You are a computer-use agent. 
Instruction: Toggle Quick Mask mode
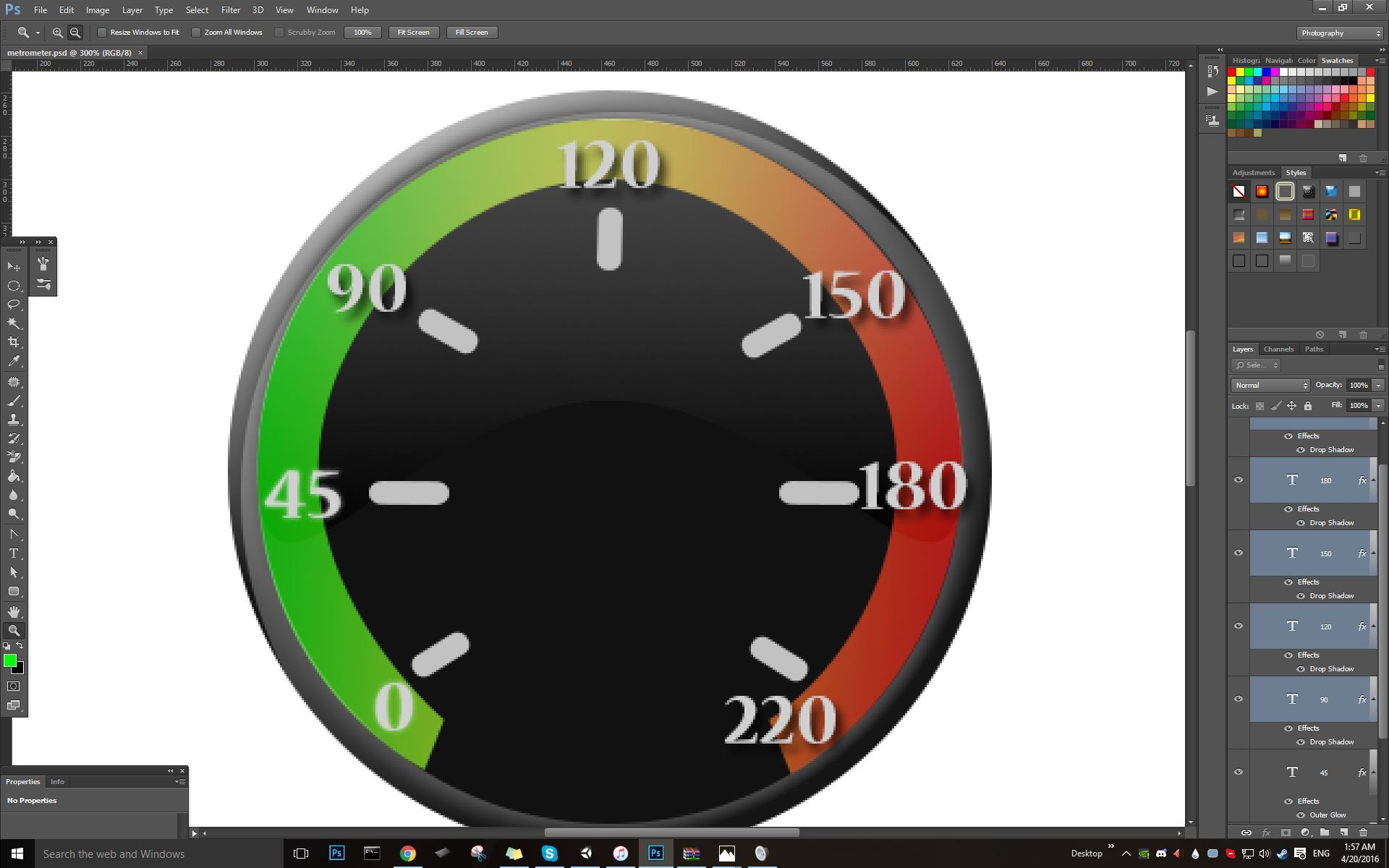pos(14,686)
